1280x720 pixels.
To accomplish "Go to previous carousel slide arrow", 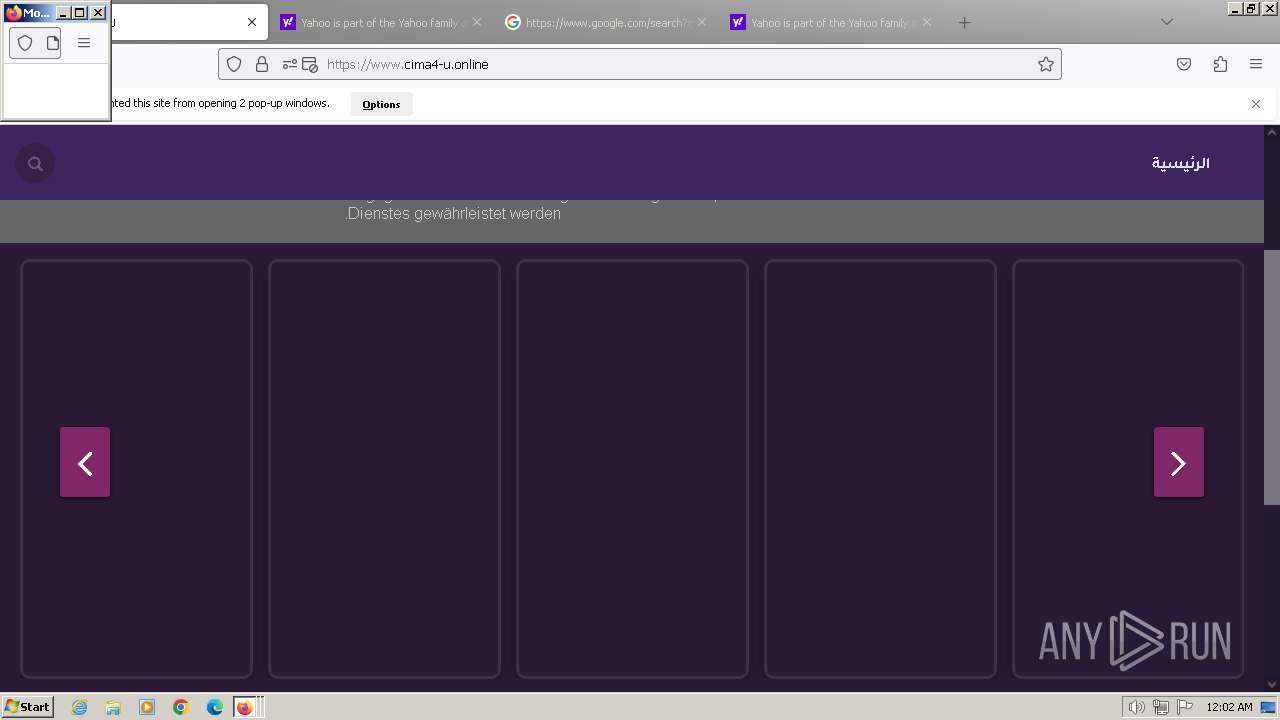I will tap(85, 462).
